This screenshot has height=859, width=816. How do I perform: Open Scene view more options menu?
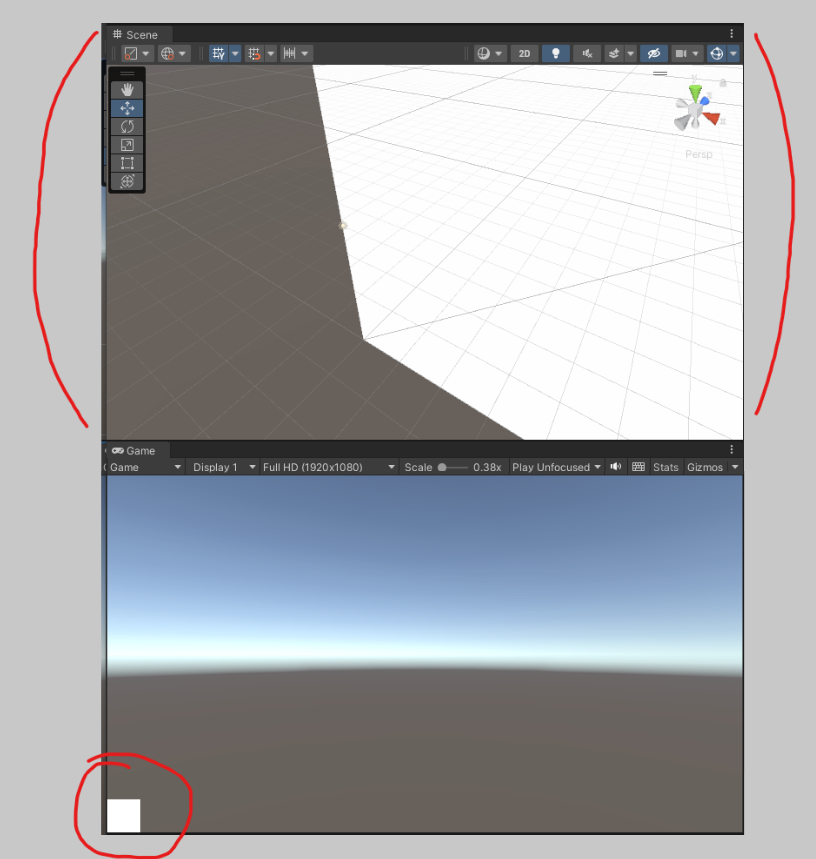pyautogui.click(x=732, y=34)
